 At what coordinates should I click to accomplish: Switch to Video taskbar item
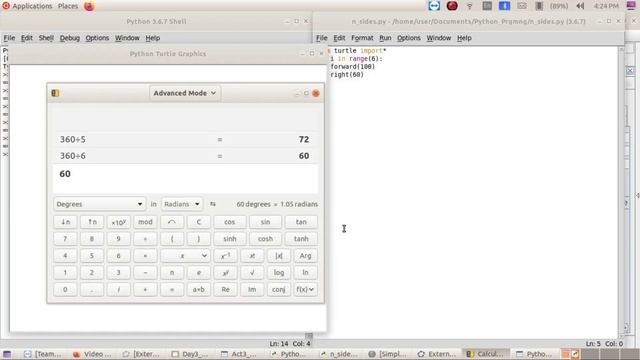(x=92, y=354)
